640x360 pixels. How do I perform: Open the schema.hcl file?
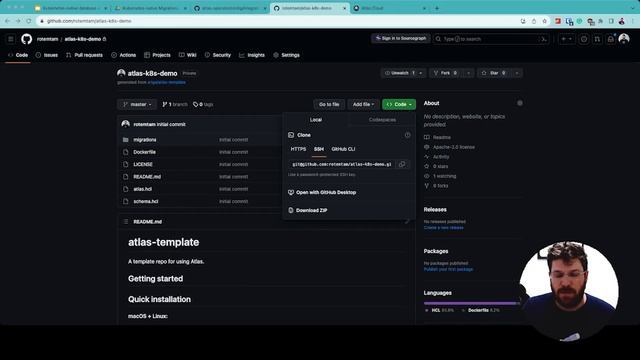(x=146, y=201)
